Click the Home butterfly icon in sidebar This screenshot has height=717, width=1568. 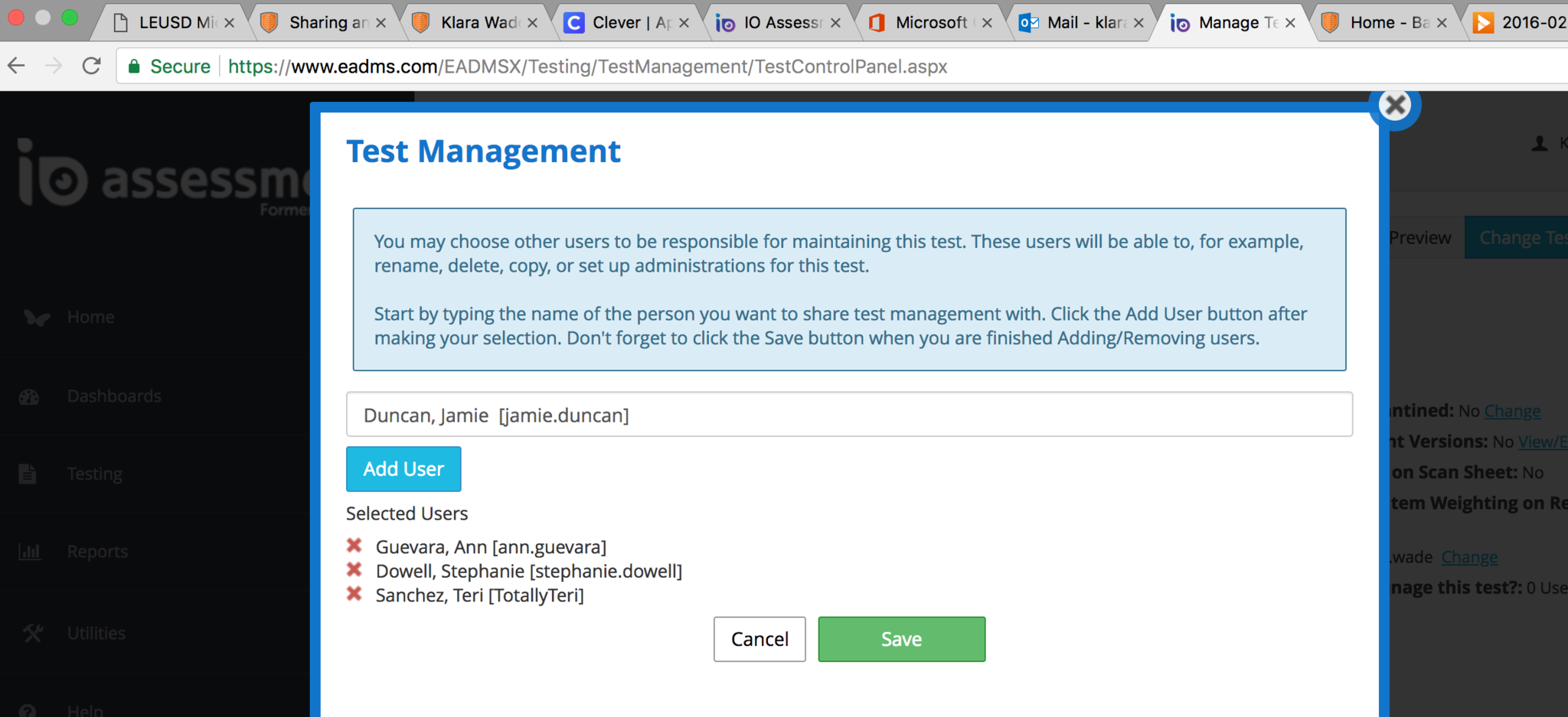[35, 317]
